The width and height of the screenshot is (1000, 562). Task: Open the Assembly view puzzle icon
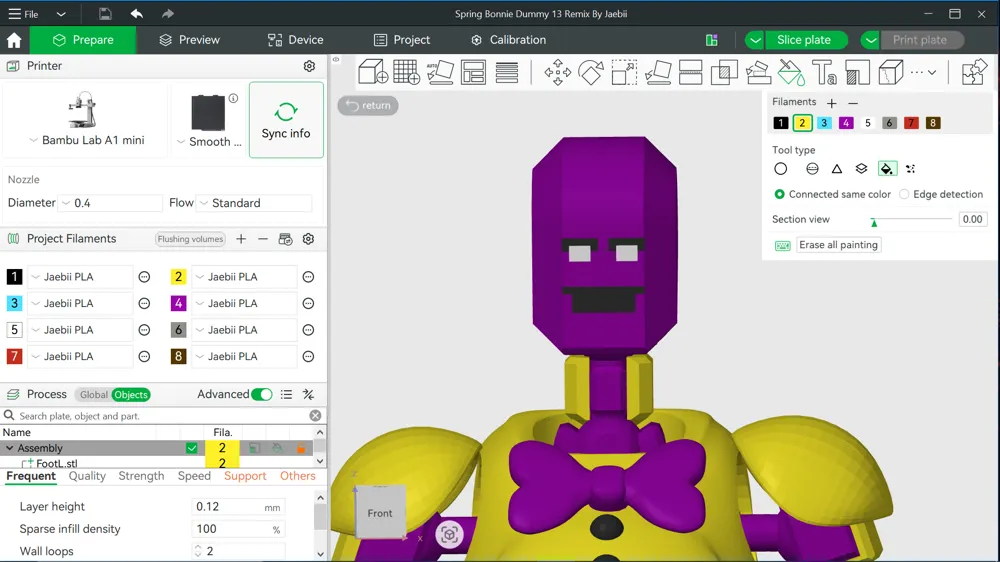click(x=974, y=72)
